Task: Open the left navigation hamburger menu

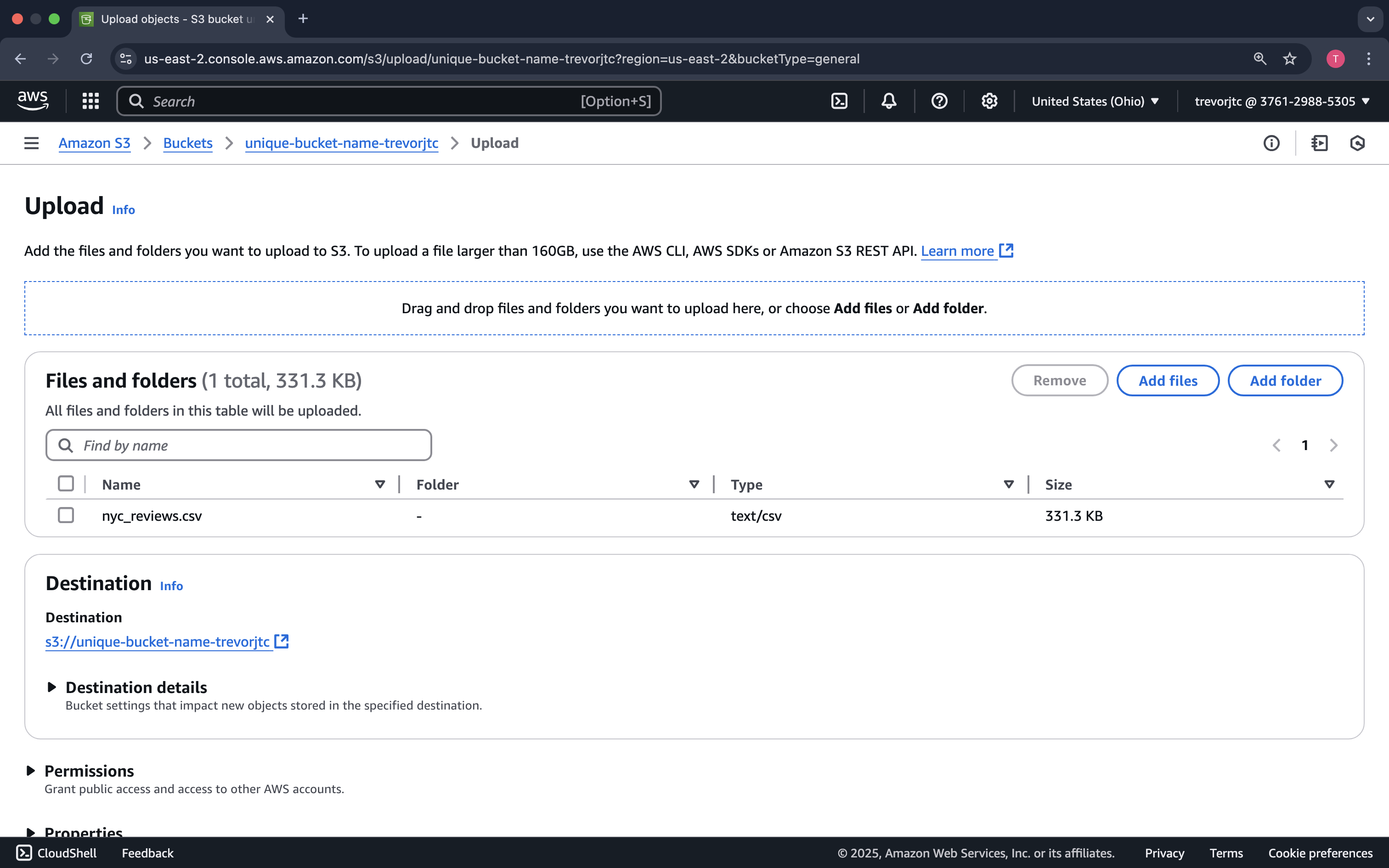Action: tap(30, 143)
